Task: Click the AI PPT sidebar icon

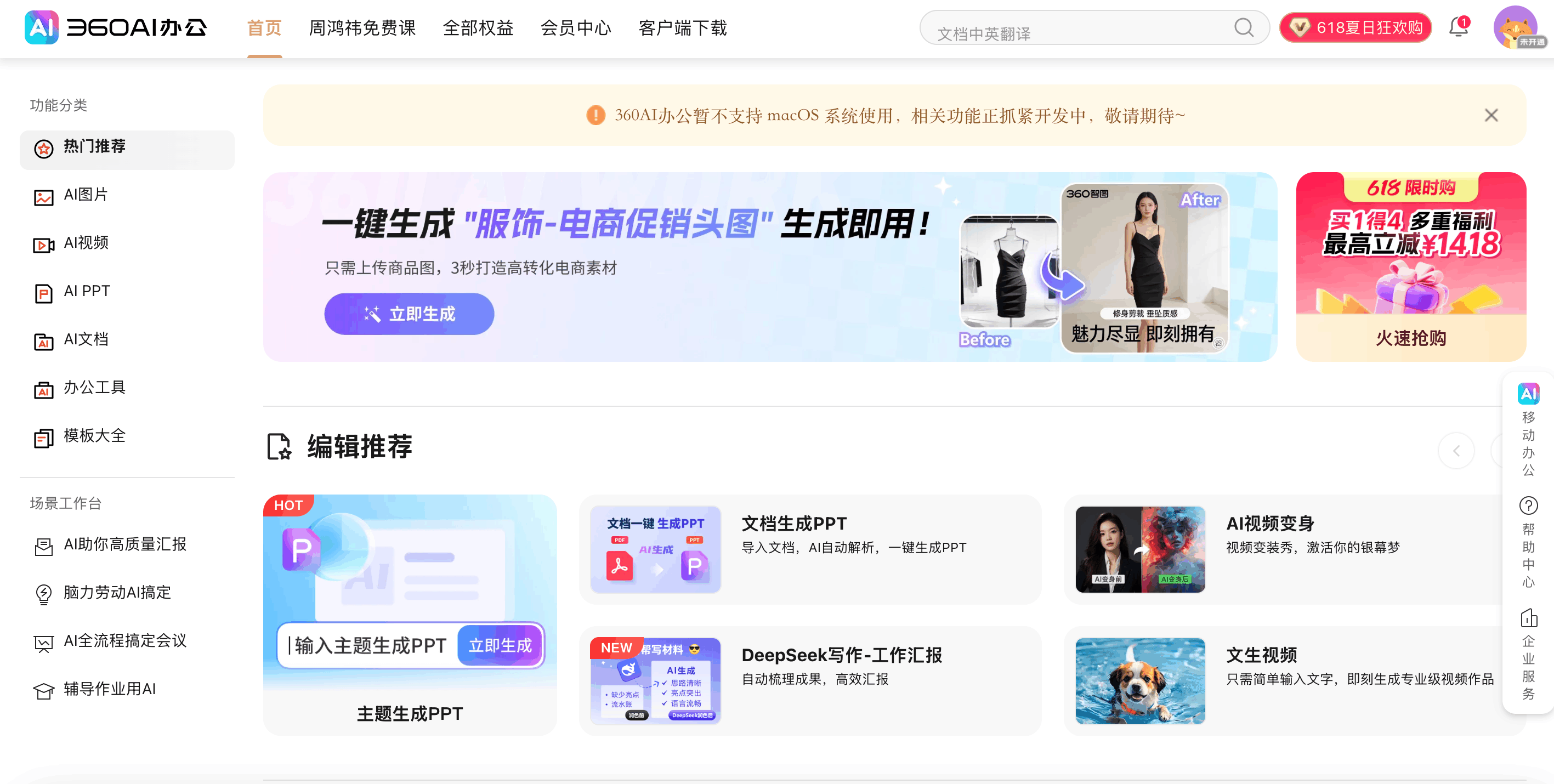Action: [x=43, y=293]
